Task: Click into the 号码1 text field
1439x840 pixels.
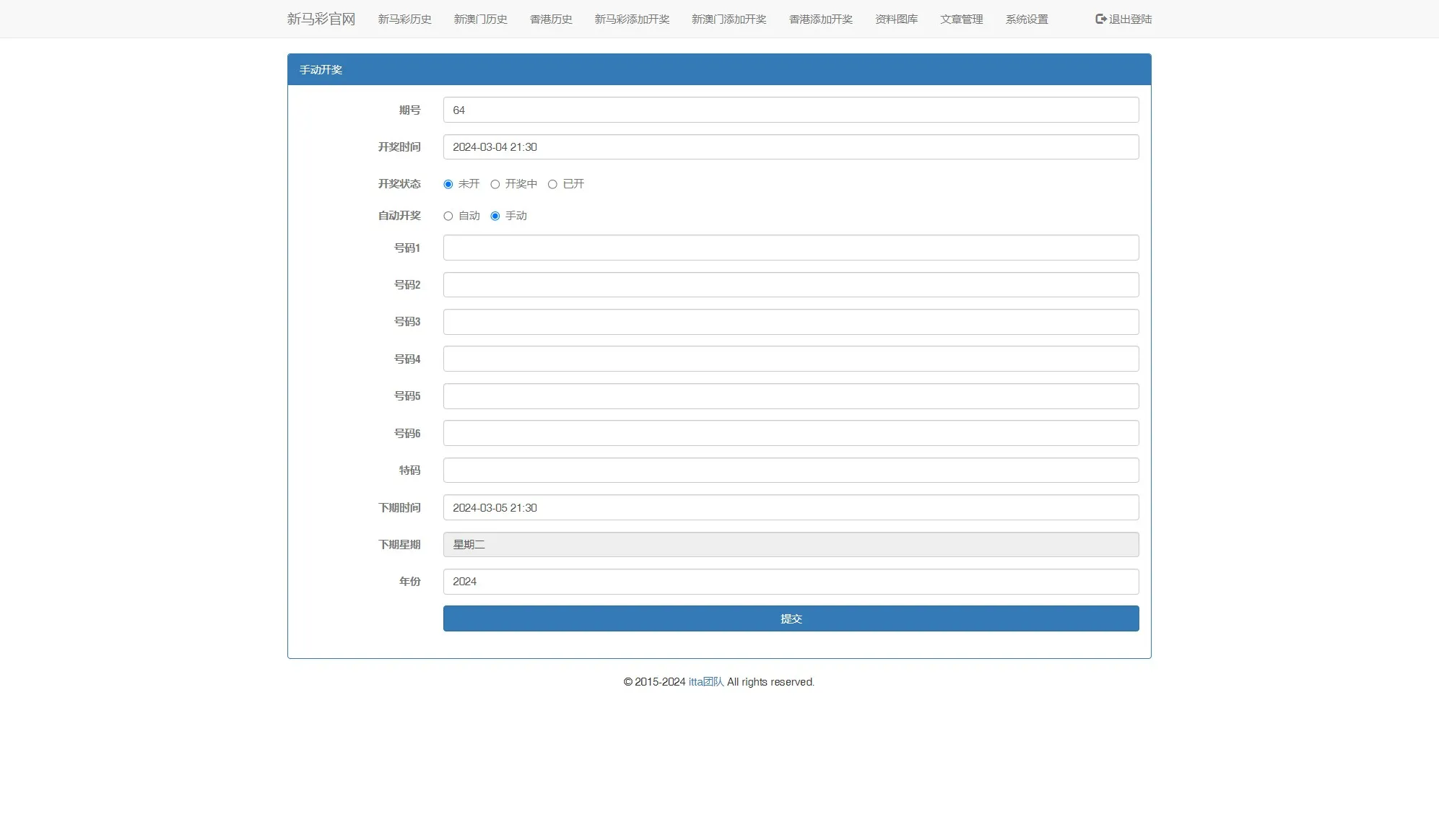Action: coord(791,248)
